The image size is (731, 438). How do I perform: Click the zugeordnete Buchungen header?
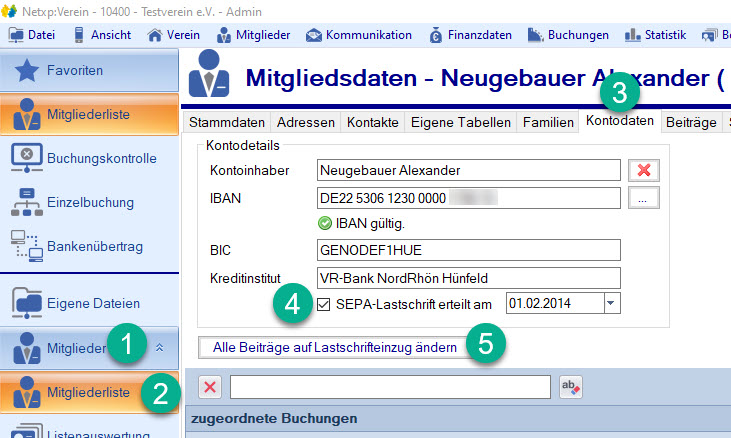click(x=274, y=418)
